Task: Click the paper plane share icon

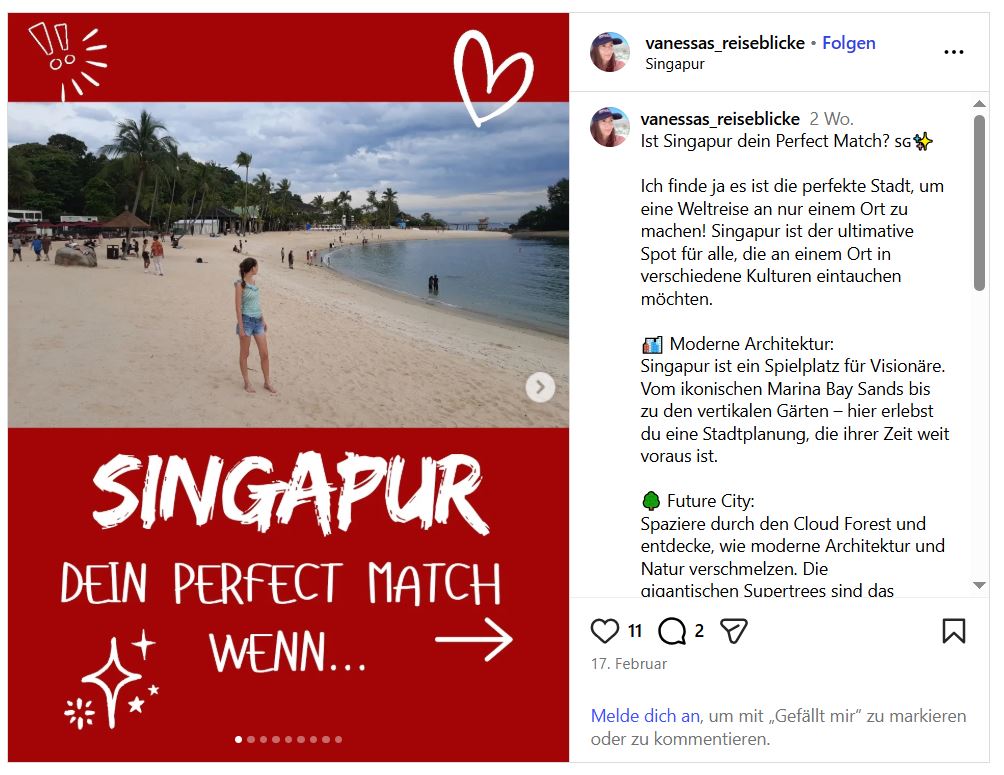Action: point(734,631)
